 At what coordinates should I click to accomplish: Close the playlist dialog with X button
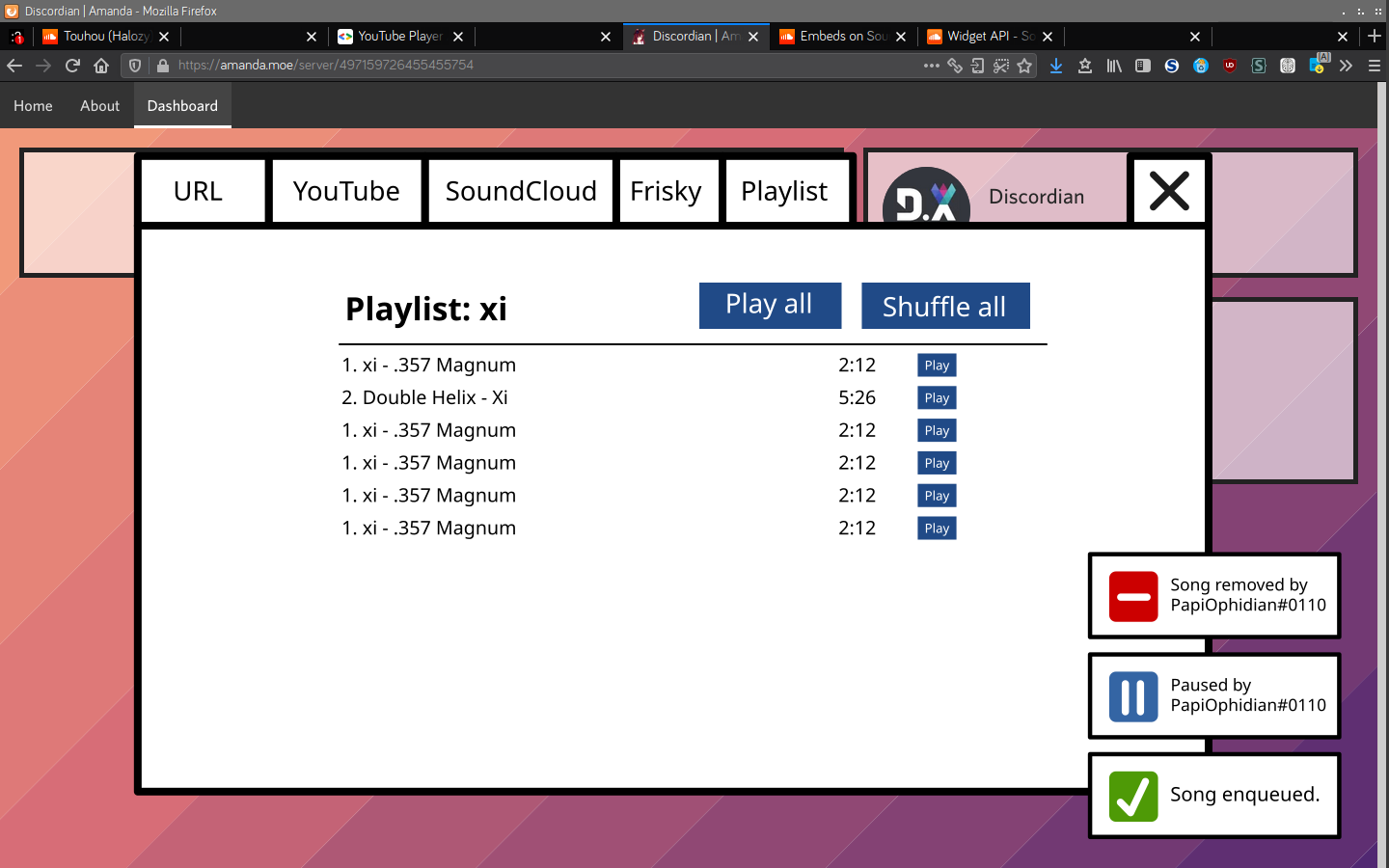(x=1169, y=191)
